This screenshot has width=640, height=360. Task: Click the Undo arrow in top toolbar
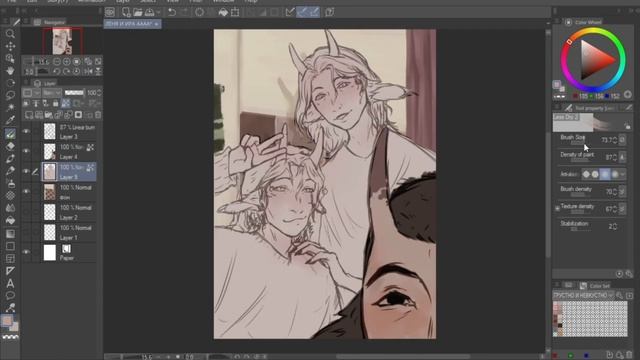pos(172,12)
